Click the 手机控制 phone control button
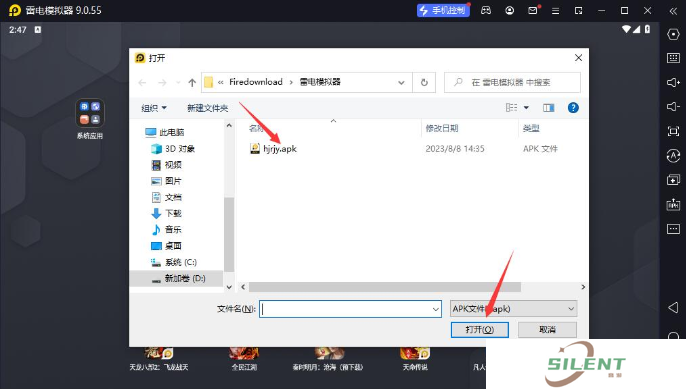 point(443,10)
